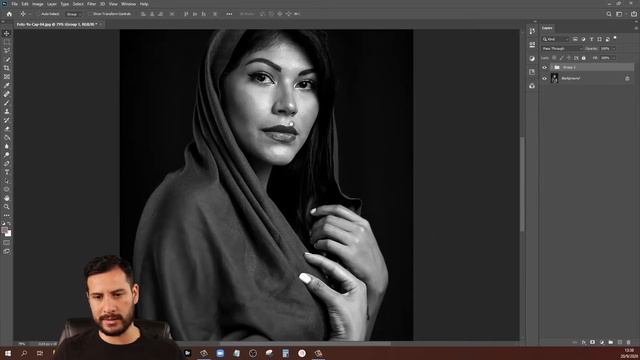
Task: Select the Rectangular Marquee tool
Action: [x=7, y=42]
